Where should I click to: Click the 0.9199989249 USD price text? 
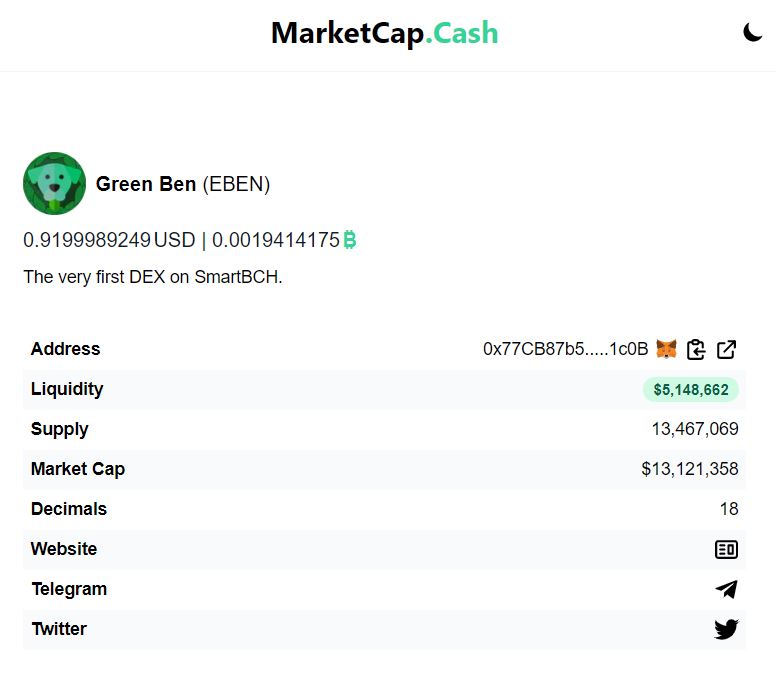point(109,240)
